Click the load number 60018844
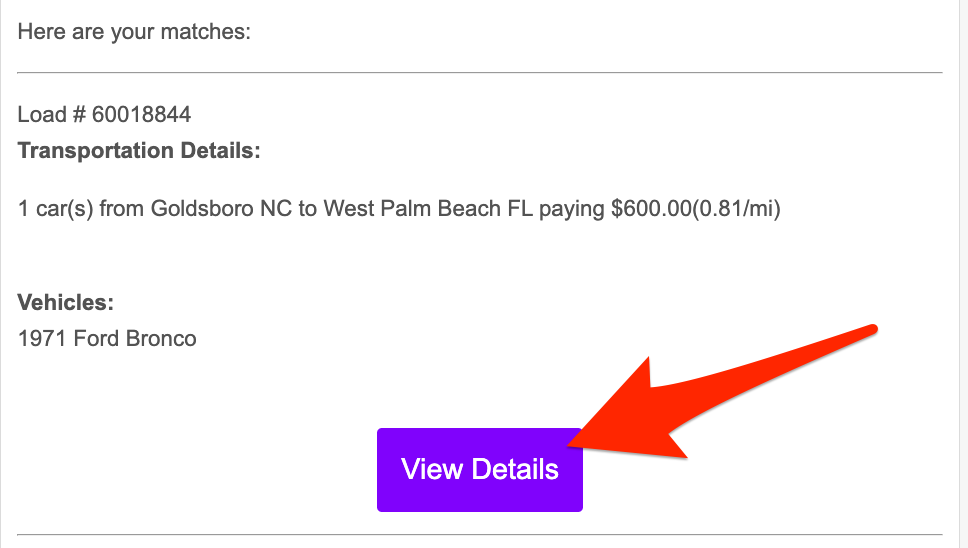968x548 pixels. point(141,114)
